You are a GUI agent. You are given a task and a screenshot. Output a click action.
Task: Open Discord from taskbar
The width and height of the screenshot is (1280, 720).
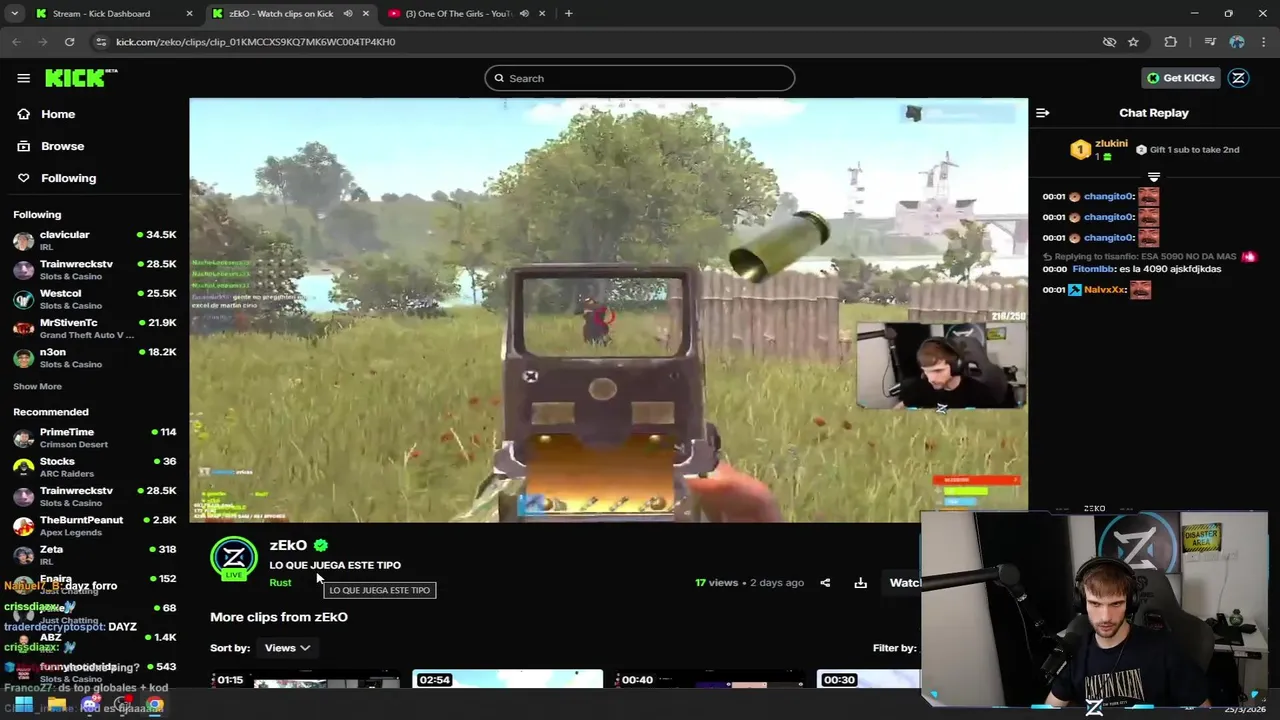point(90,705)
